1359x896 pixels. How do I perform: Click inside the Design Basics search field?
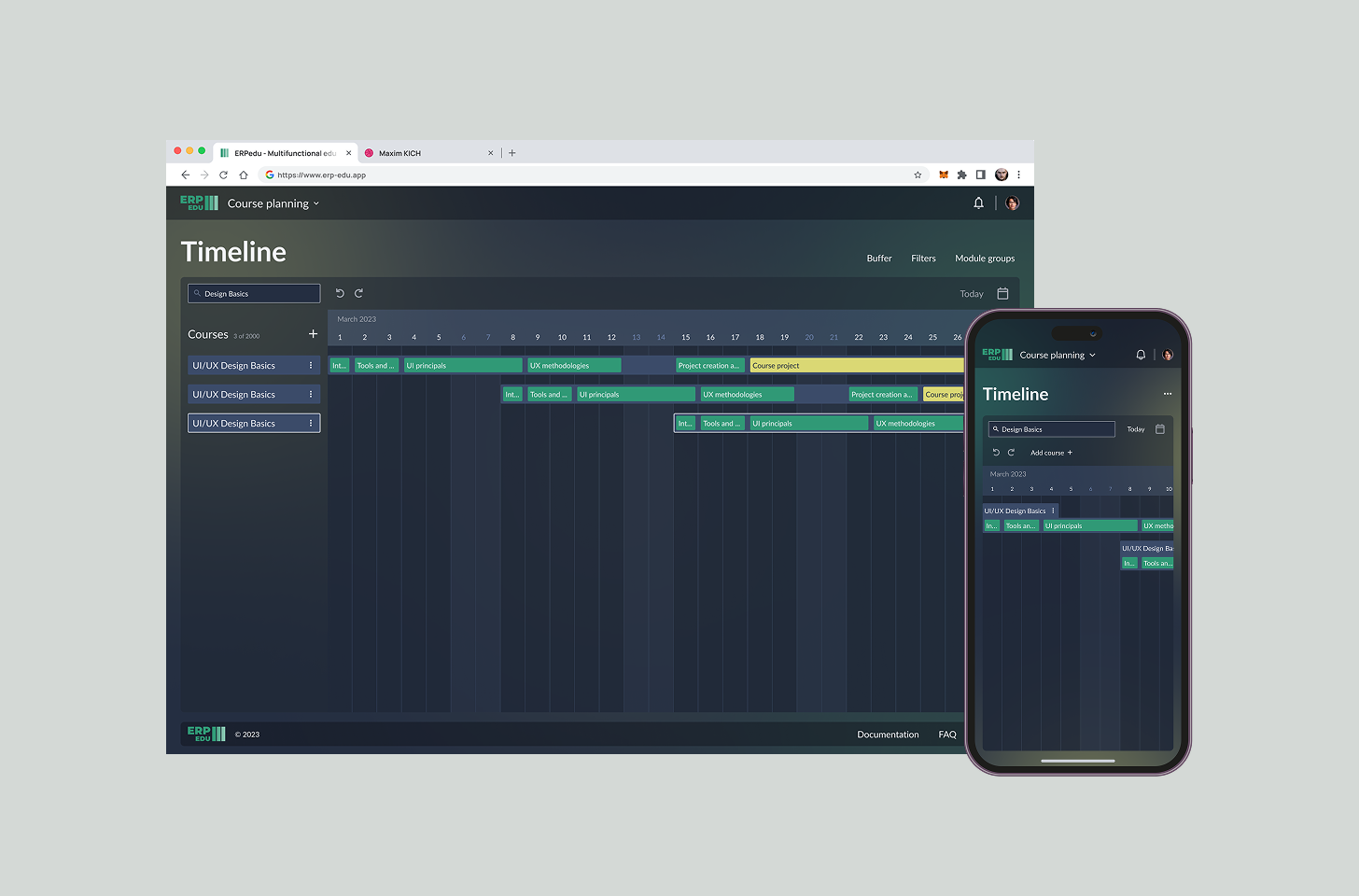pos(252,293)
